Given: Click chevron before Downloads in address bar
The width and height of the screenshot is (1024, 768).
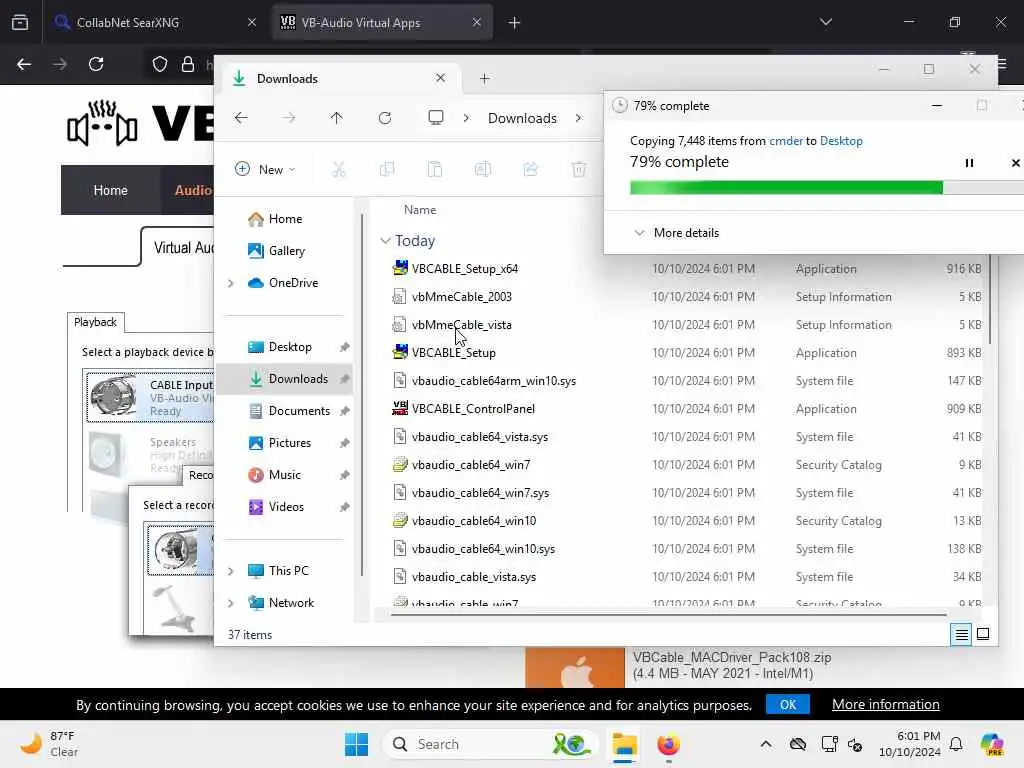Looking at the screenshot, I should tap(466, 118).
